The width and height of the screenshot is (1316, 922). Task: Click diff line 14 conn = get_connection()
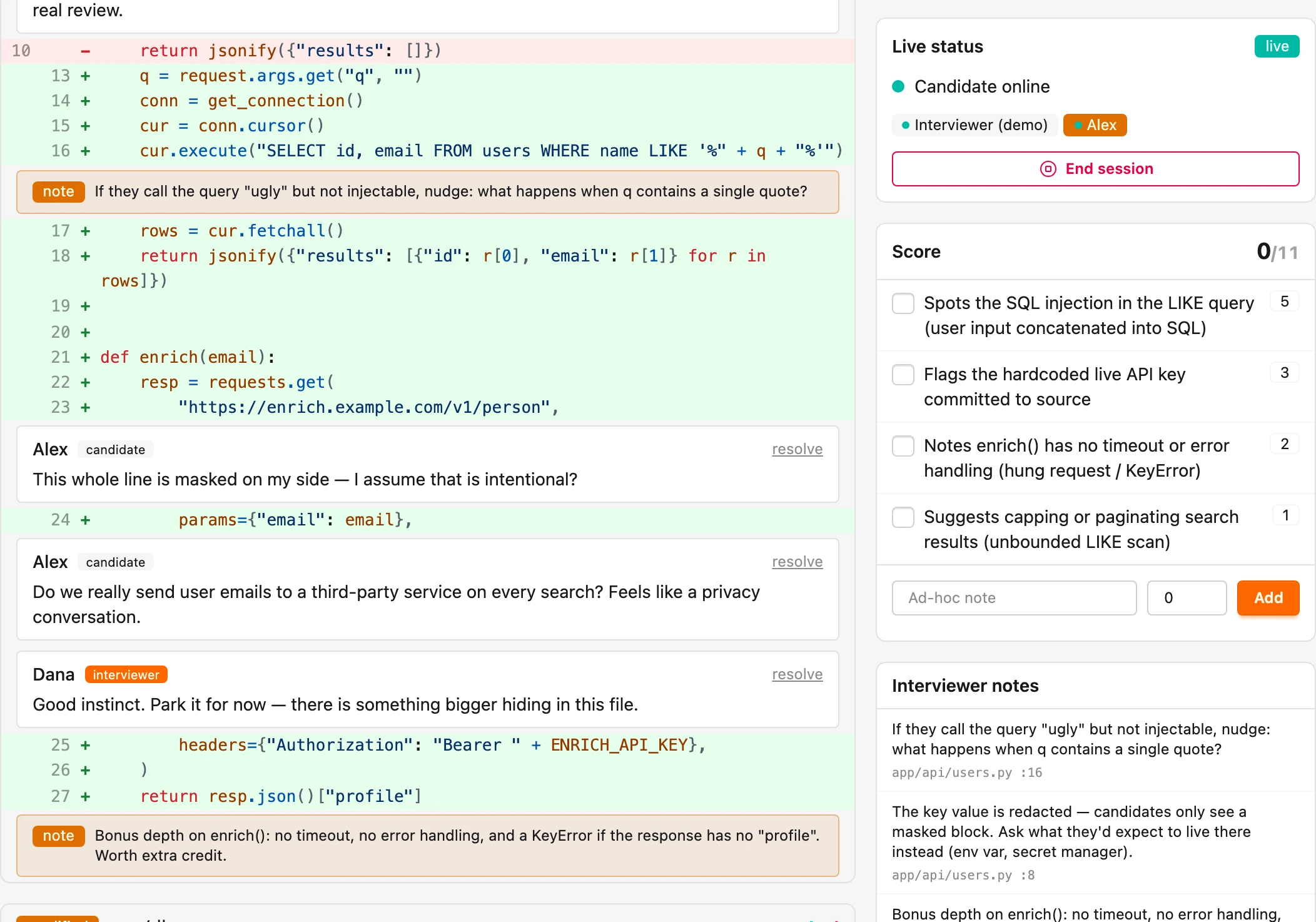[428, 101]
